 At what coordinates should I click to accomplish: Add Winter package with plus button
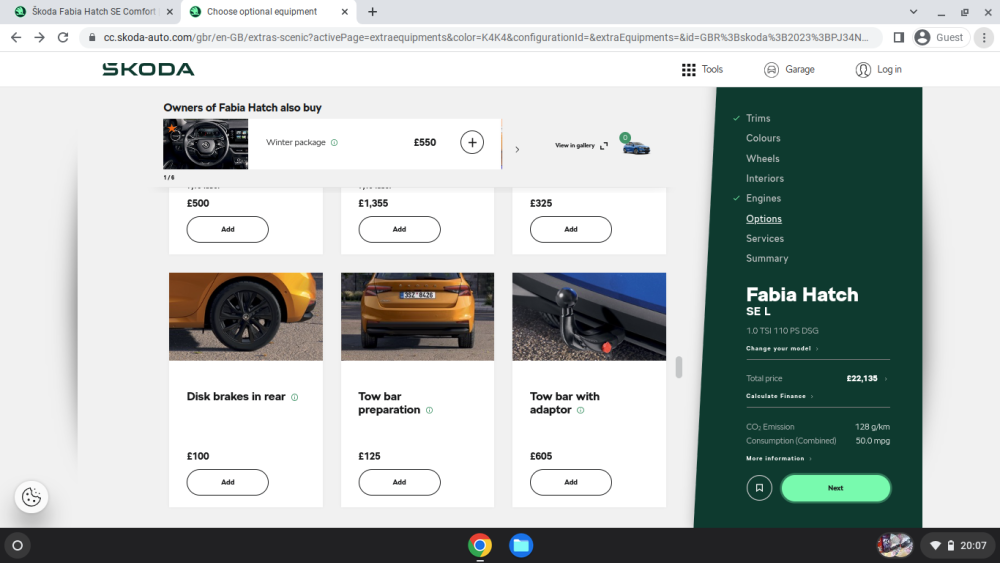[x=472, y=142]
